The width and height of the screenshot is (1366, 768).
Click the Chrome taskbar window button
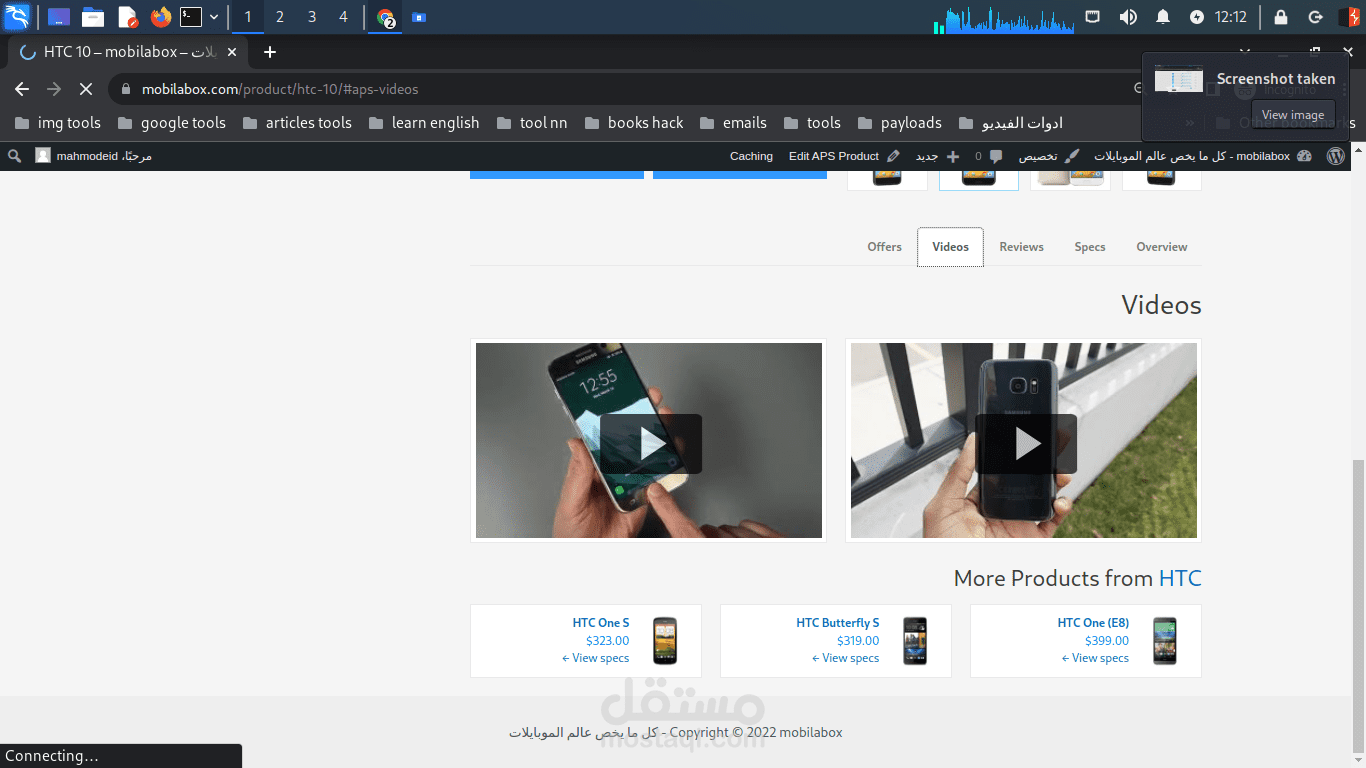[x=386, y=17]
